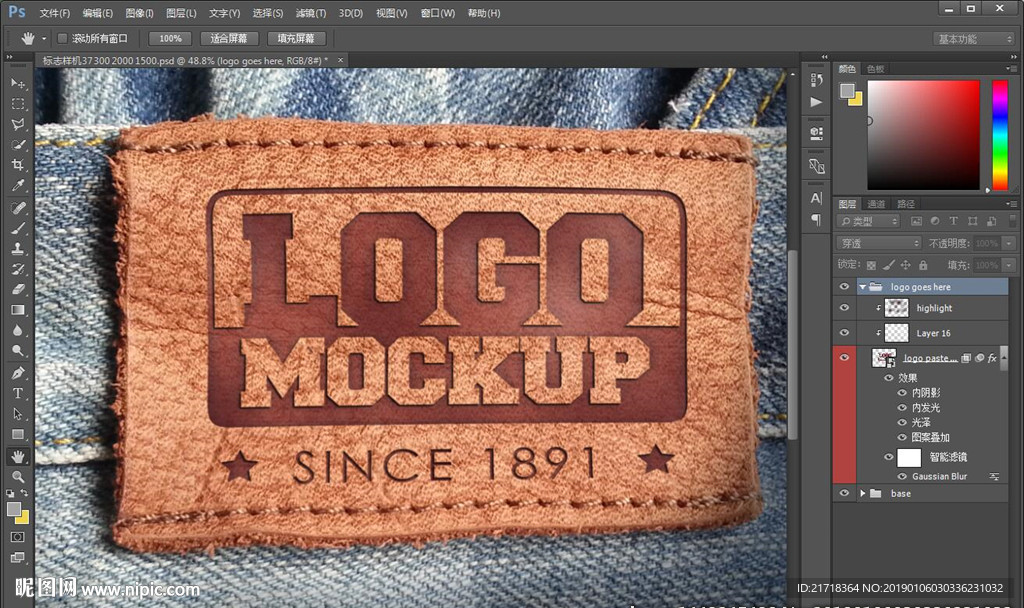Select the Move tool

pyautogui.click(x=18, y=83)
